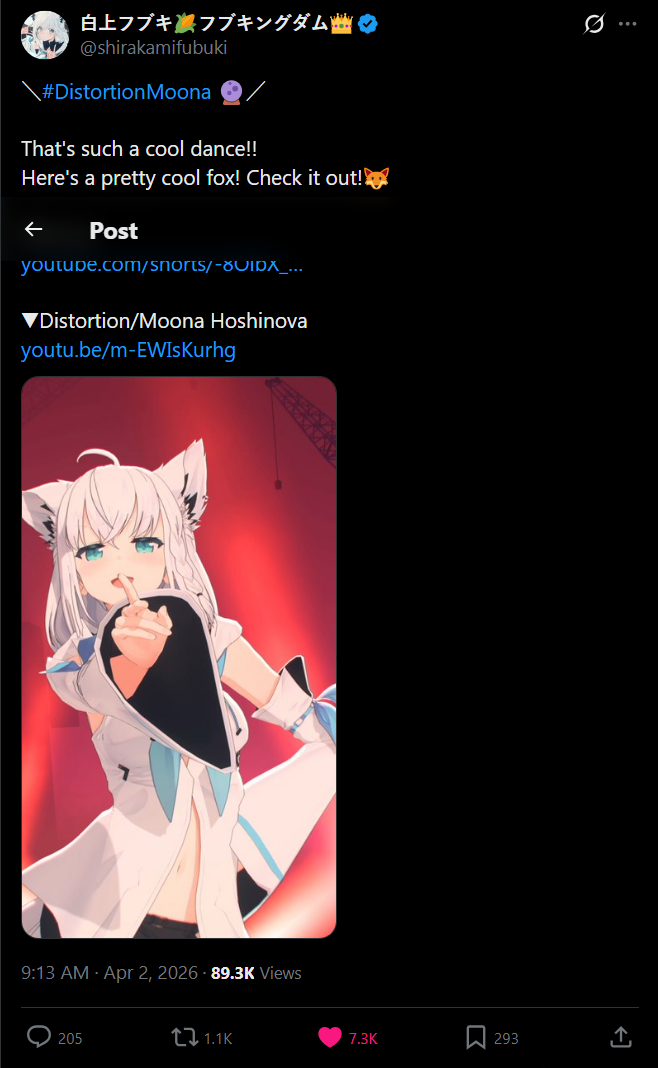Click the back arrow next to Post
Screen dimensions: 658x1068
coord(33,230)
